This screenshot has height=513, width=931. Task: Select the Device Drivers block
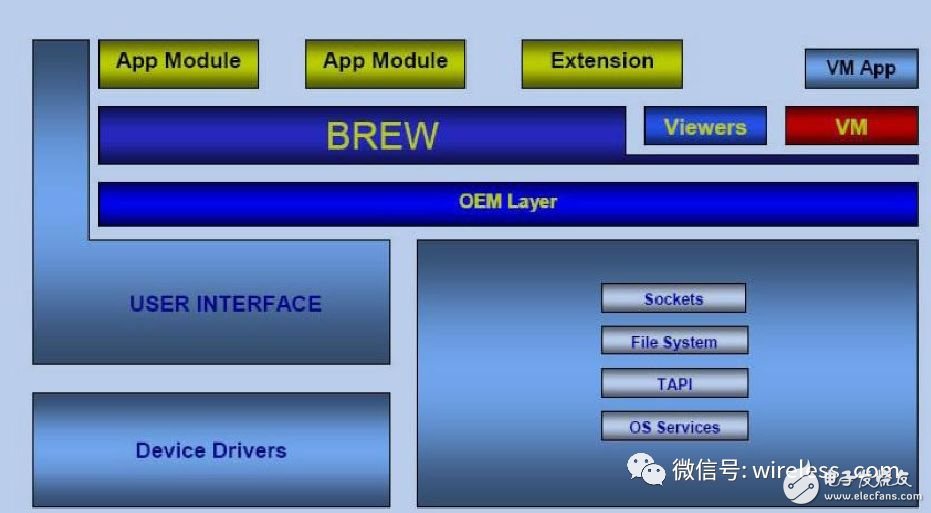point(211,449)
